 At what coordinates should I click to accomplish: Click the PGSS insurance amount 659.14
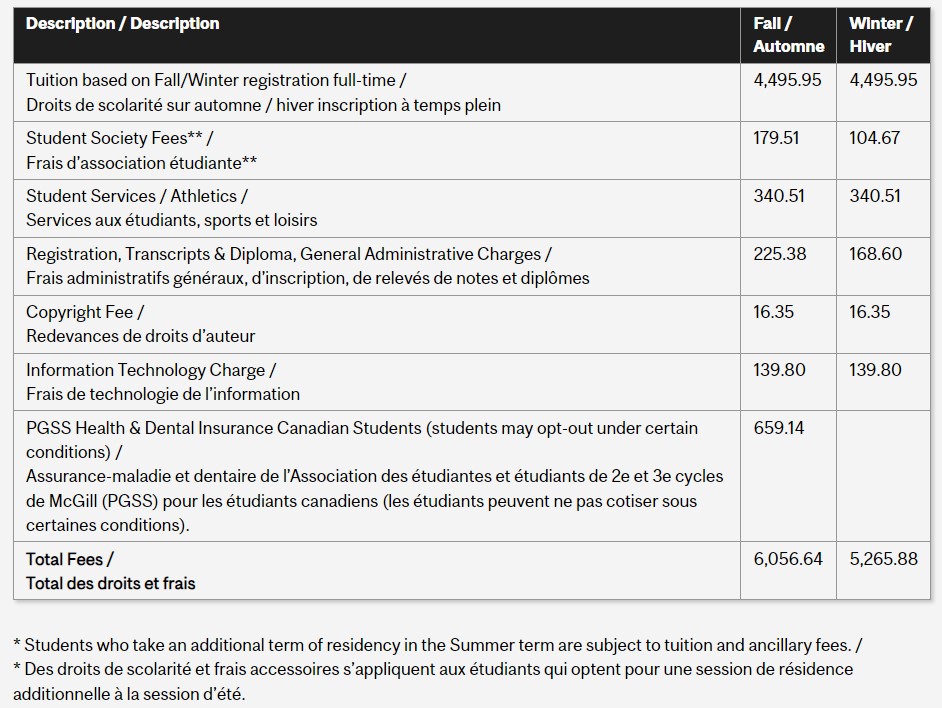coord(779,428)
